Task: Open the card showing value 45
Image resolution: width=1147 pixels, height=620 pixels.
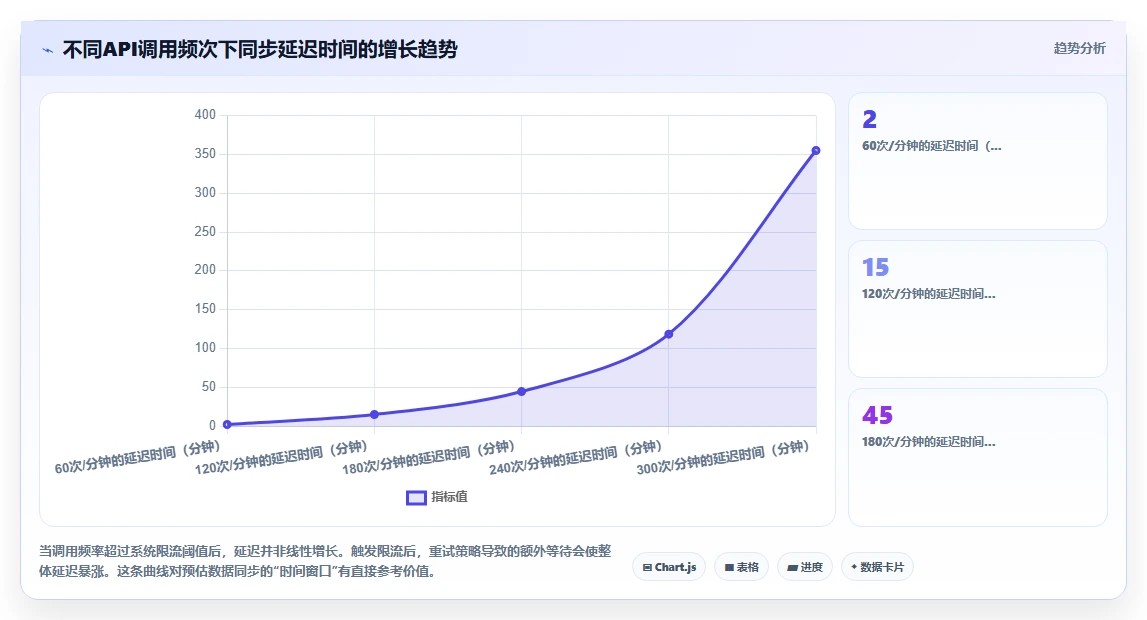Action: tap(977, 457)
